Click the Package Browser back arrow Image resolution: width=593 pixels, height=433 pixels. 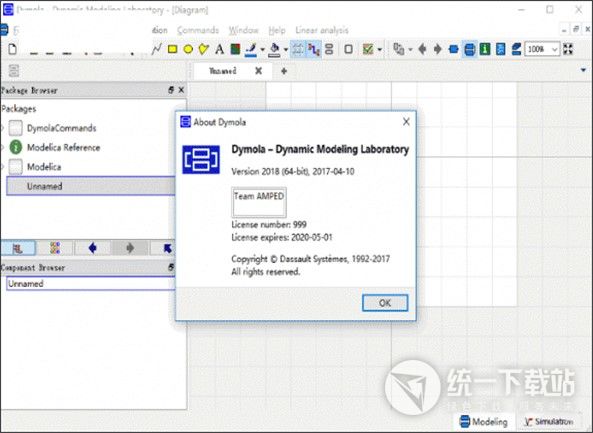coord(92,248)
